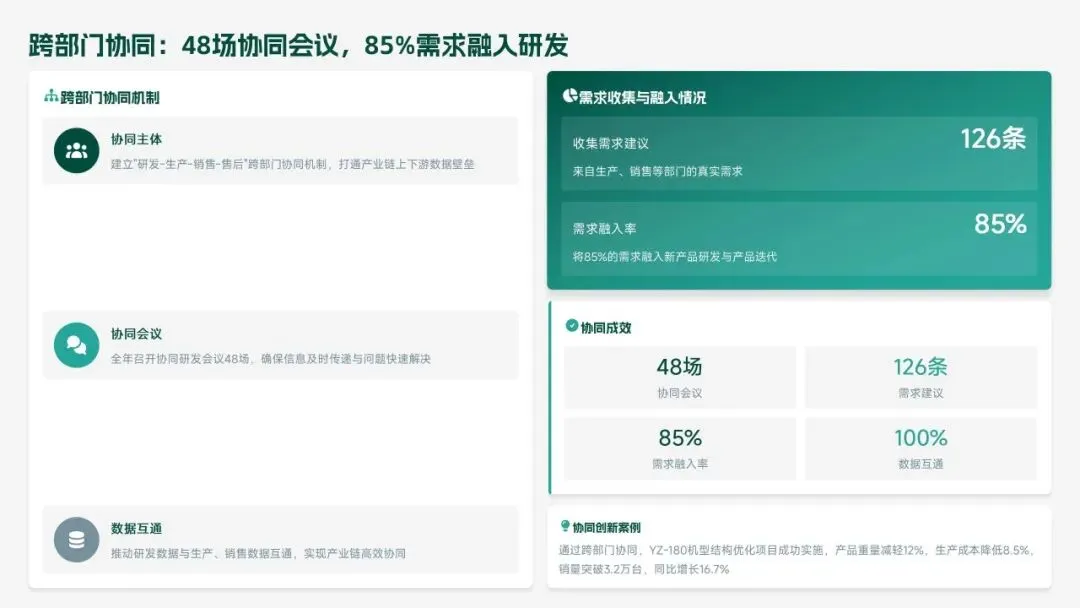Click the chat bubbles icon beside 协同会议
Viewport: 1080px width, 608px height.
pos(76,345)
